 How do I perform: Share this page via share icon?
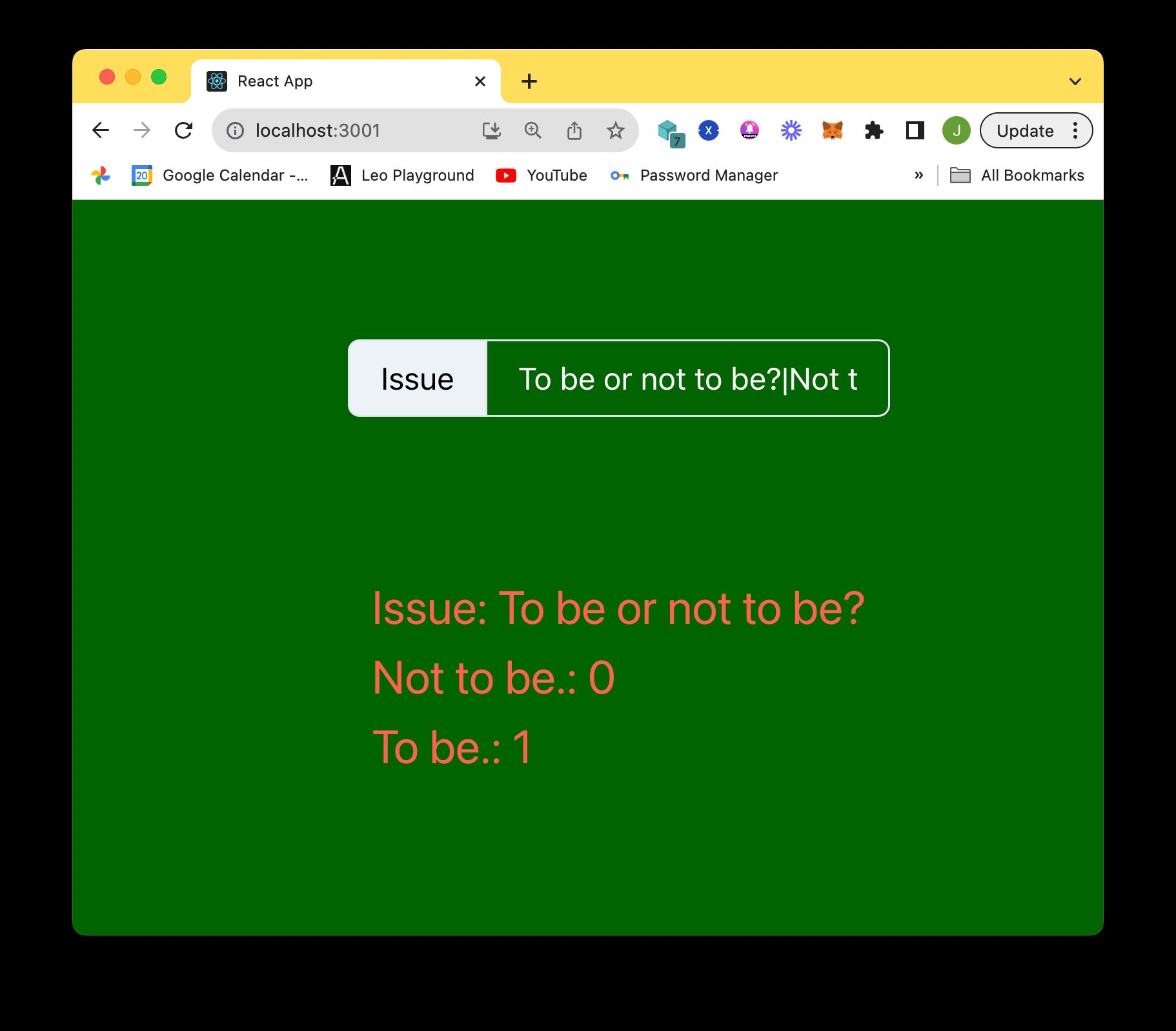click(x=574, y=131)
